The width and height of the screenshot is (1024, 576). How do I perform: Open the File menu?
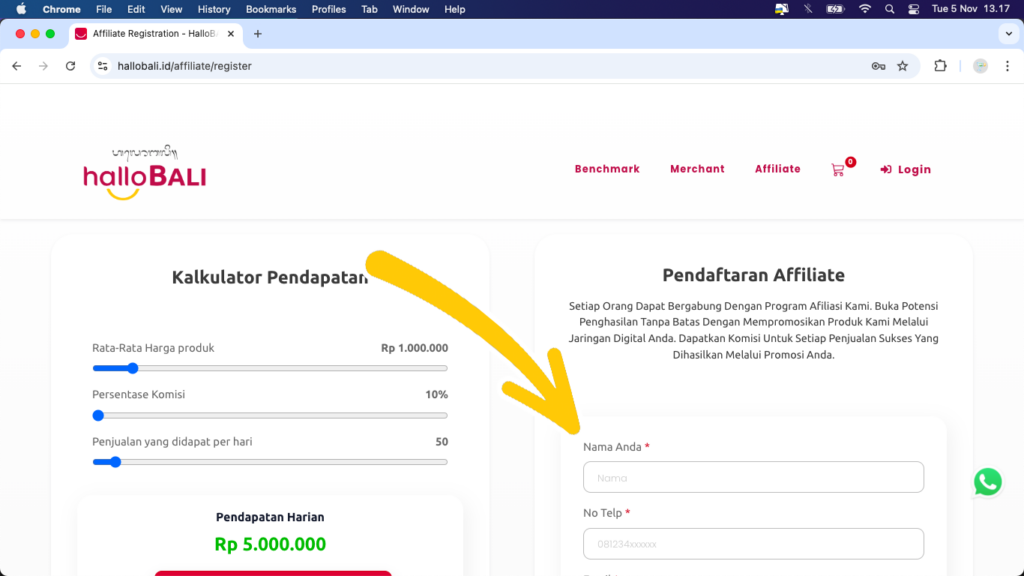pyautogui.click(x=103, y=9)
